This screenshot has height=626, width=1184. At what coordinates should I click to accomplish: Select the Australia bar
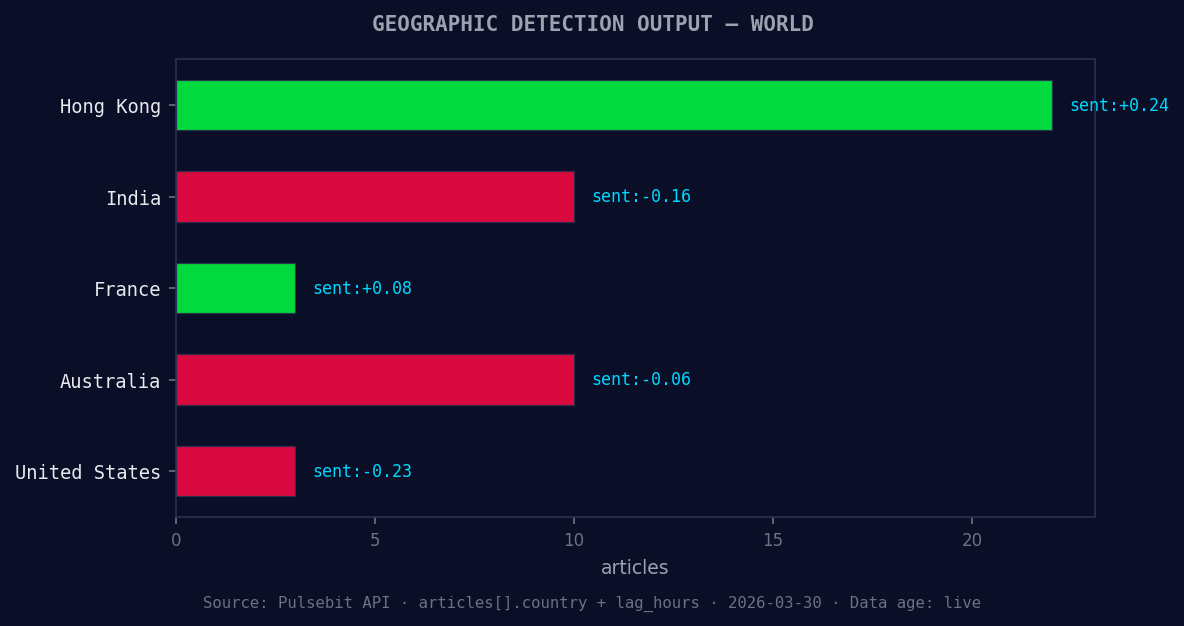[x=375, y=380]
